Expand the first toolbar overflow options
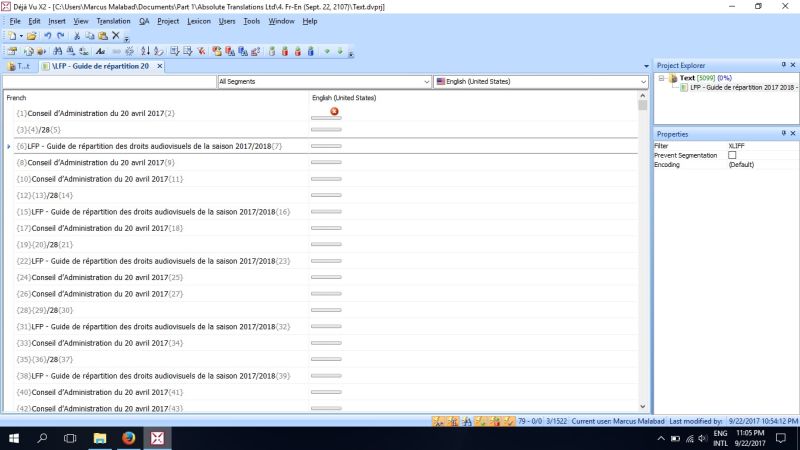 [127, 38]
